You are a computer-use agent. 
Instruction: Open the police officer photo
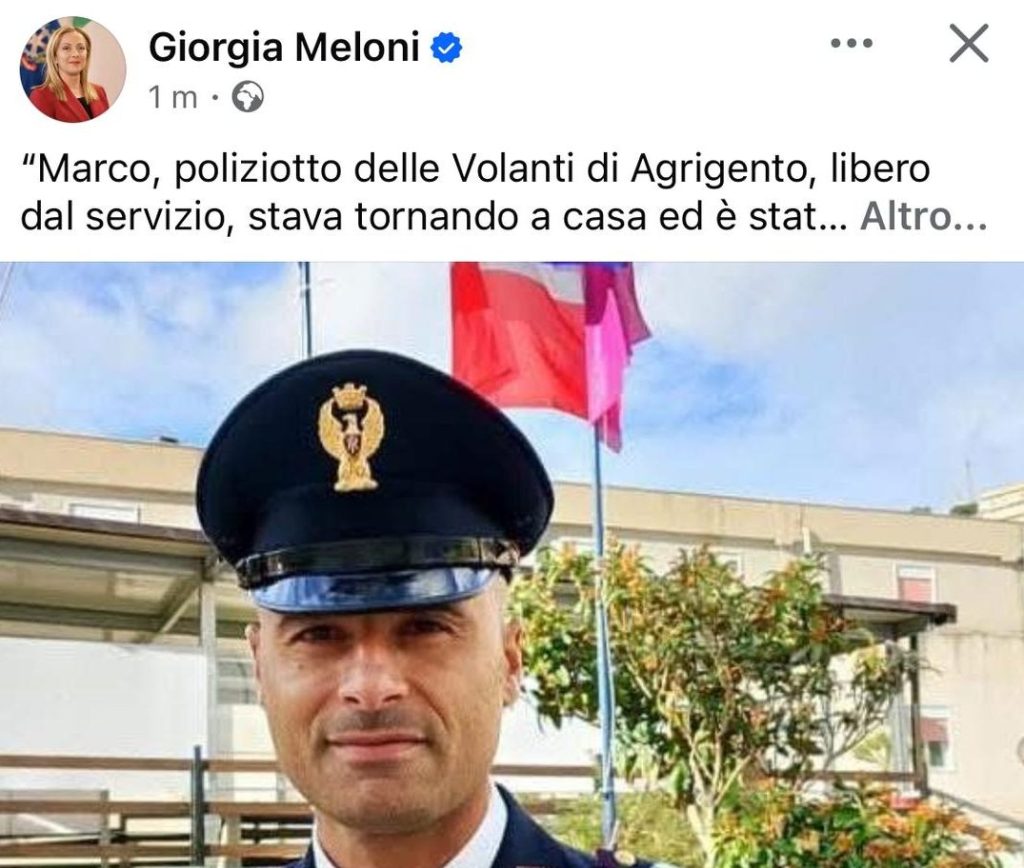512,565
